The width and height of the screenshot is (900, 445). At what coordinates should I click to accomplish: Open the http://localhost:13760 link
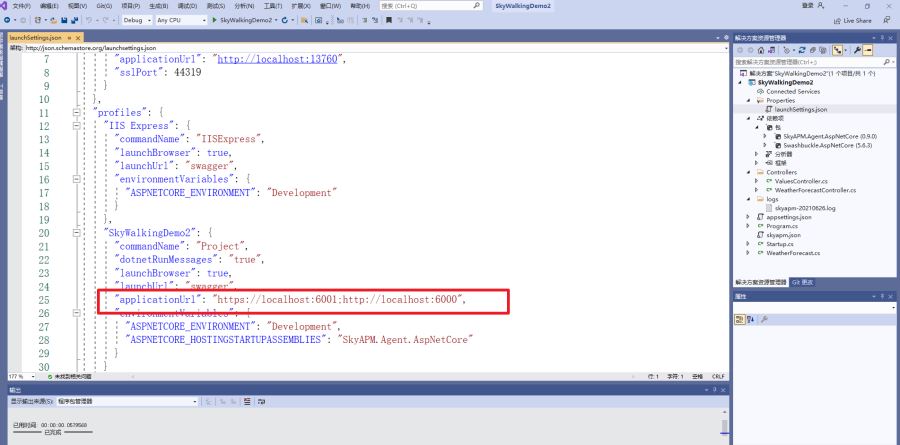point(277,59)
